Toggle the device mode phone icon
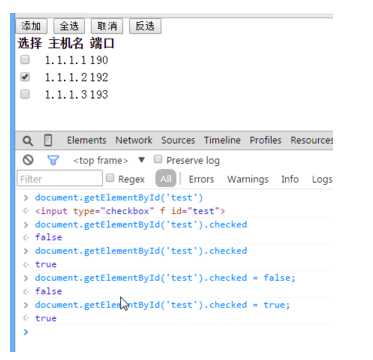Image resolution: width=373 pixels, height=360 pixels. [48, 140]
